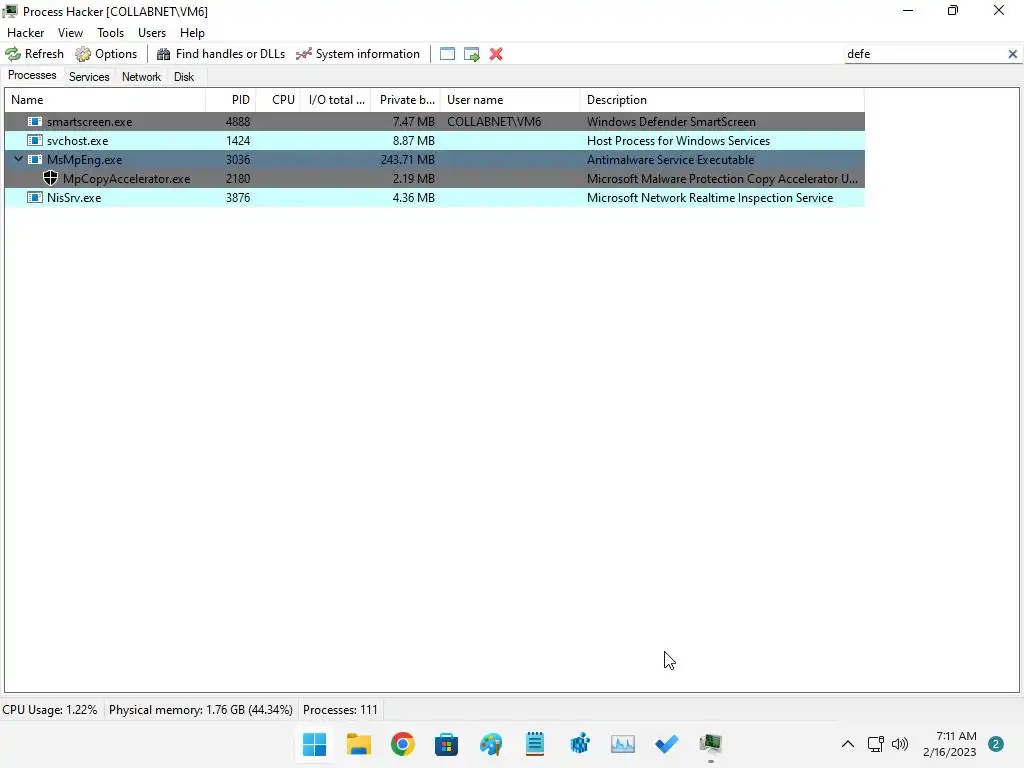Sort by the Name column header

105,100
